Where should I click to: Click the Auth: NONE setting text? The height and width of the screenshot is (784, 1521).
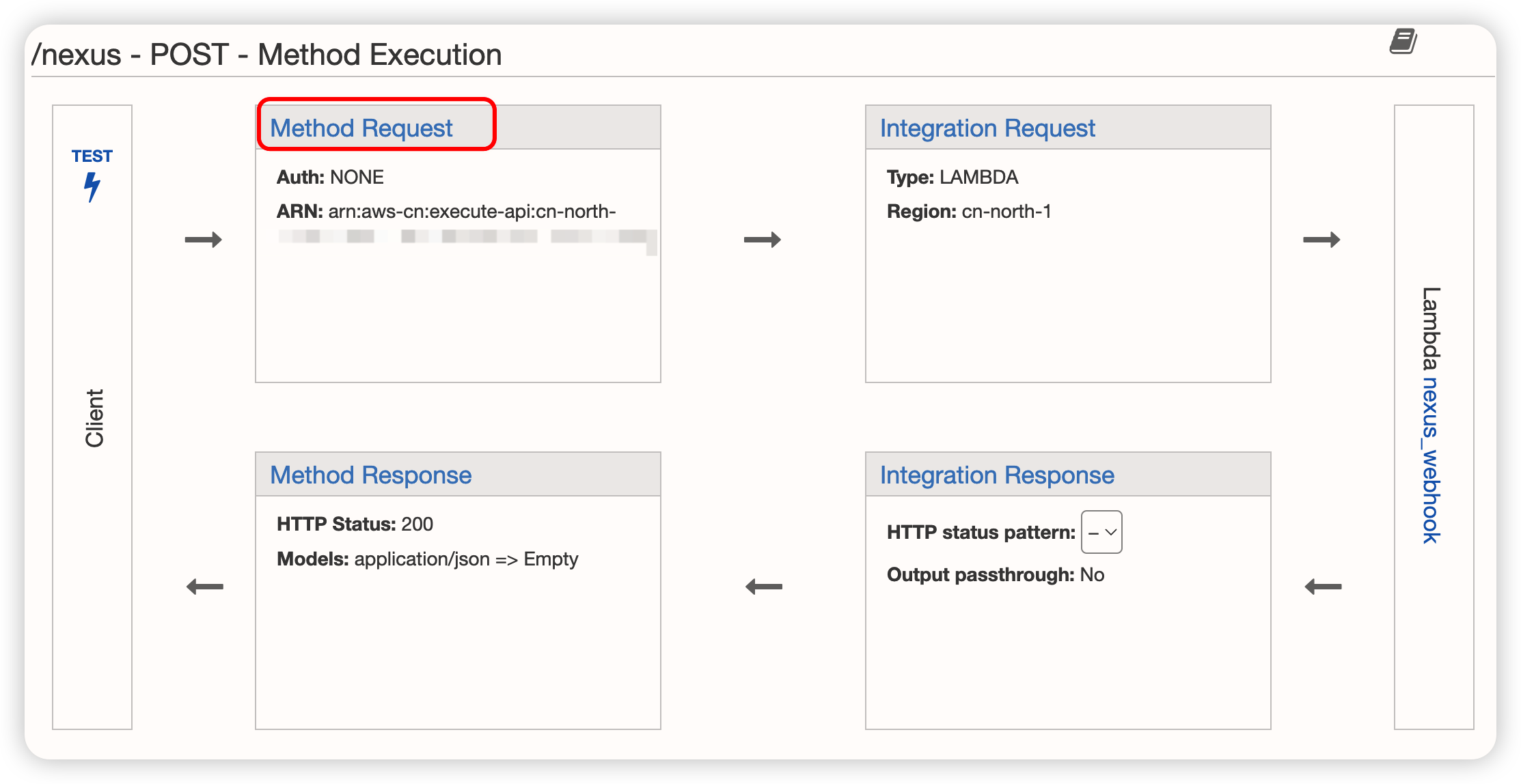(x=330, y=178)
